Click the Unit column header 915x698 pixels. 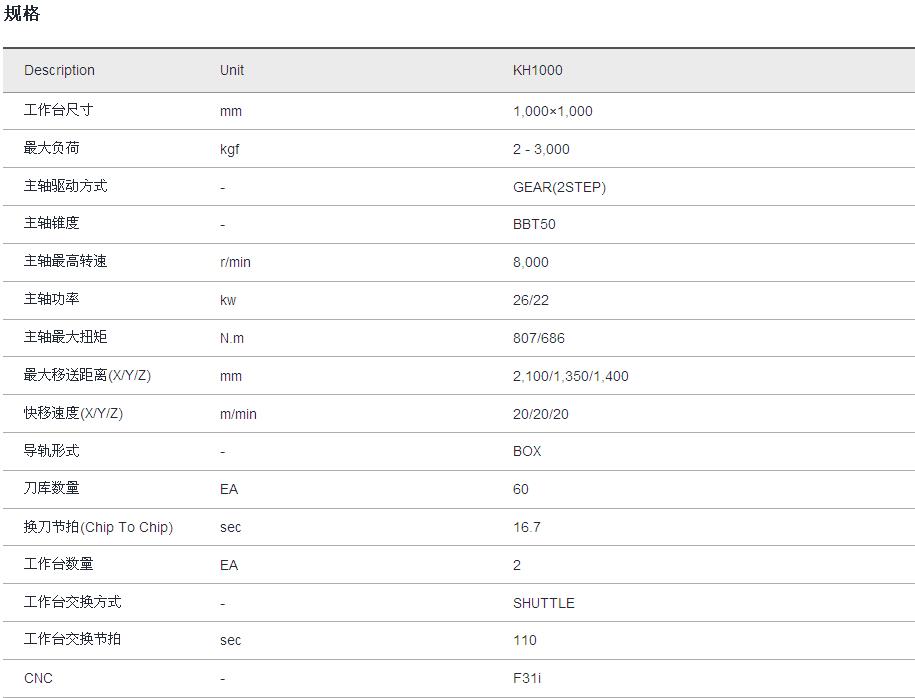tap(232, 70)
